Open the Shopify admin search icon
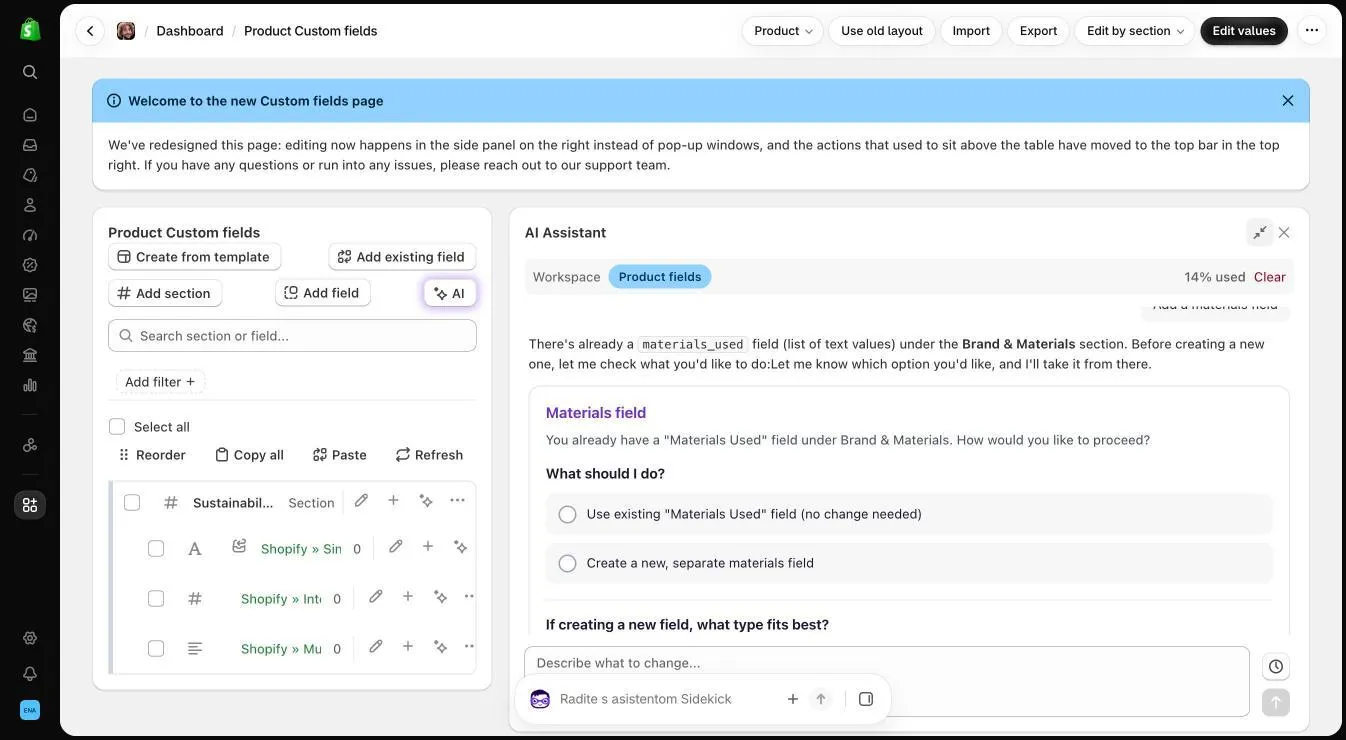This screenshot has height=740, width=1346. point(30,72)
